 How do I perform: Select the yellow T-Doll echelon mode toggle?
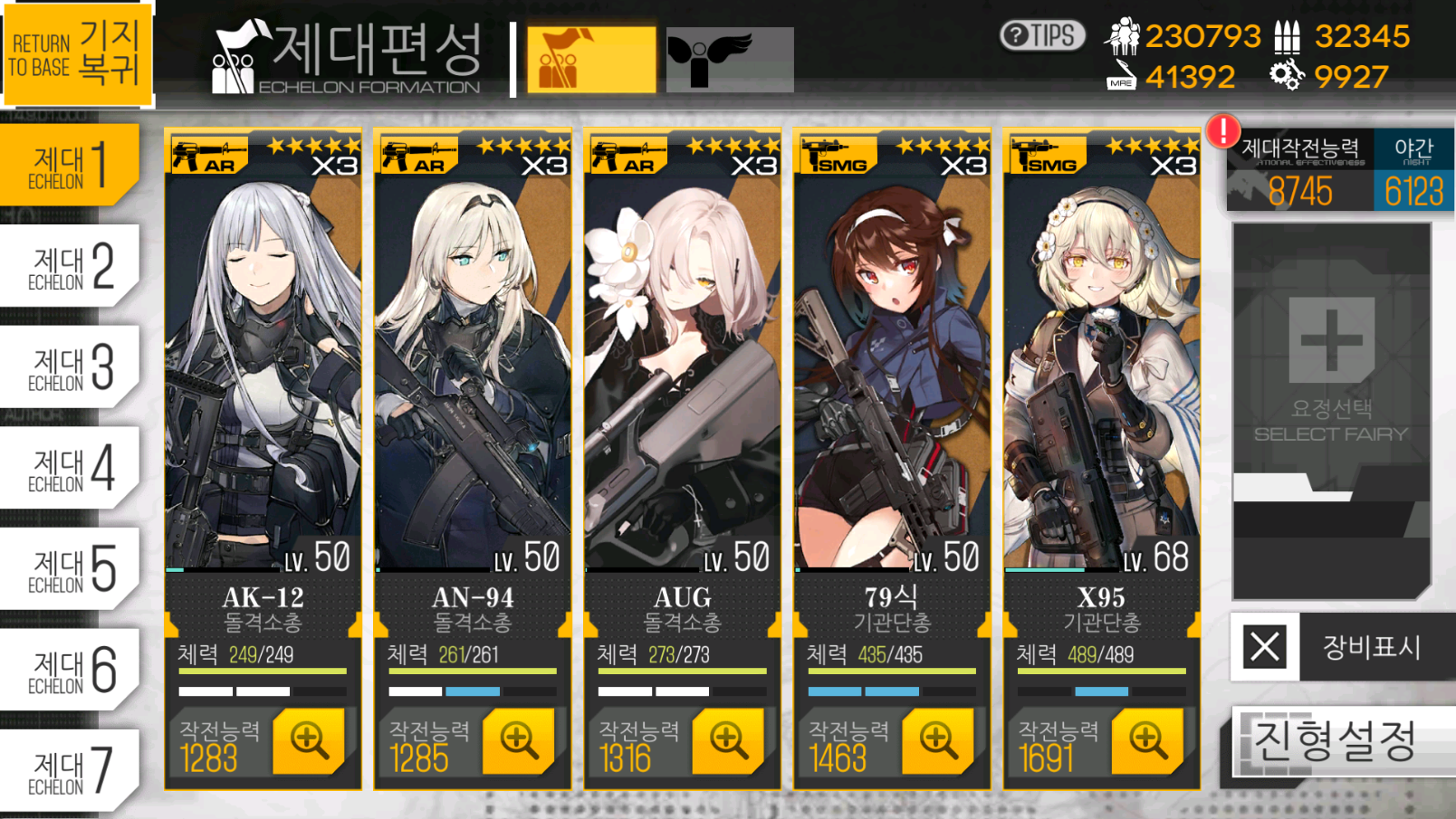click(x=591, y=60)
